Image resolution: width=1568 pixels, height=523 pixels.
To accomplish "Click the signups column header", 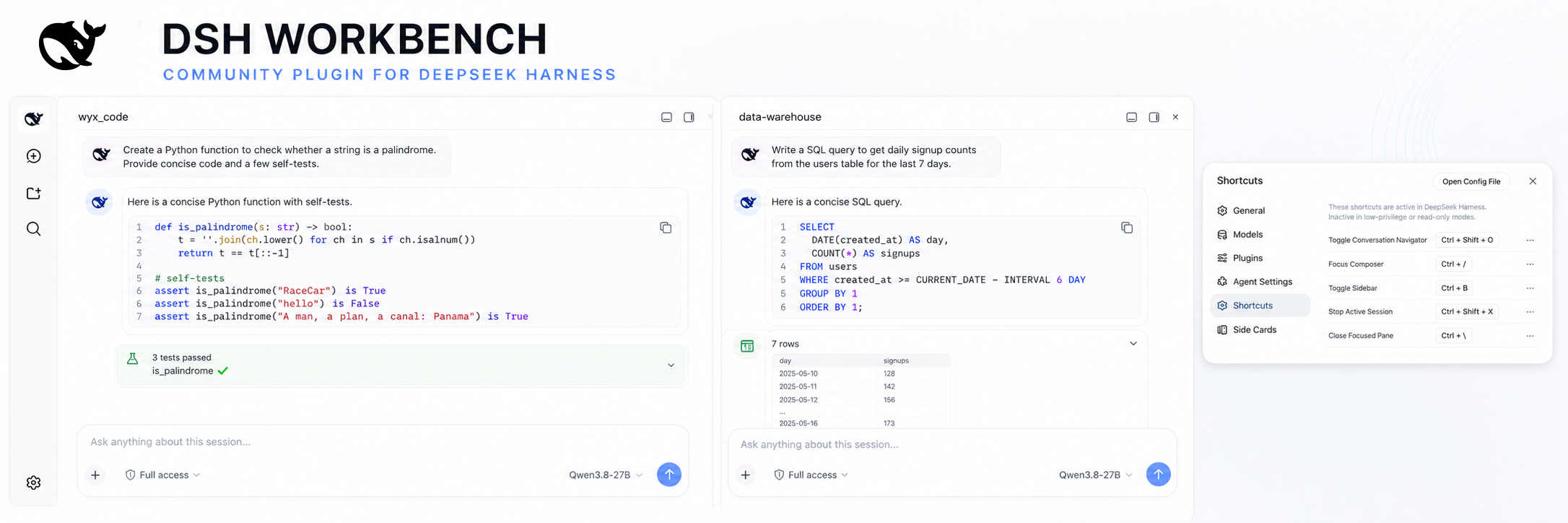I will [x=896, y=361].
